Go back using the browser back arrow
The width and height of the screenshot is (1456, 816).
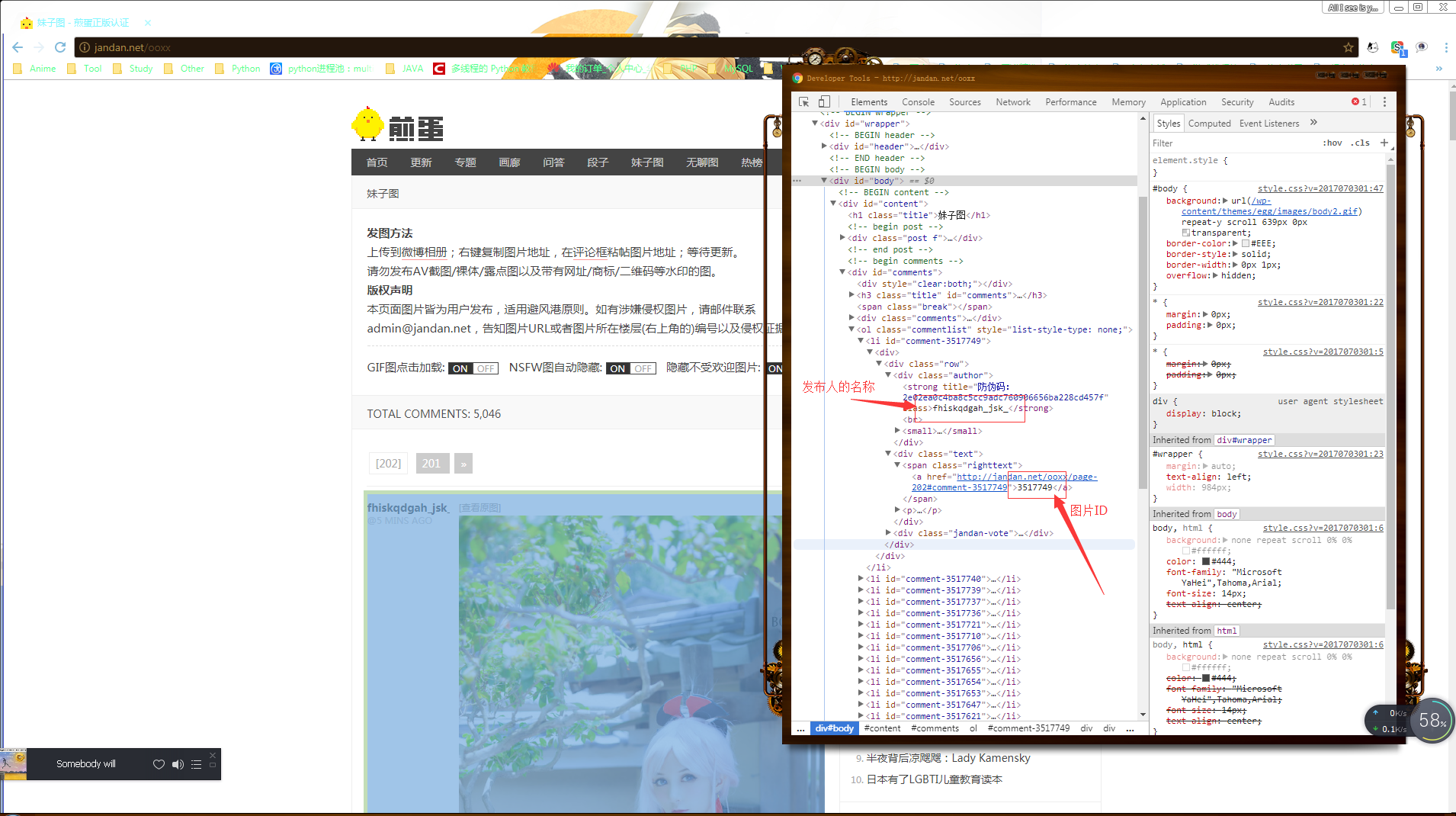coord(18,47)
